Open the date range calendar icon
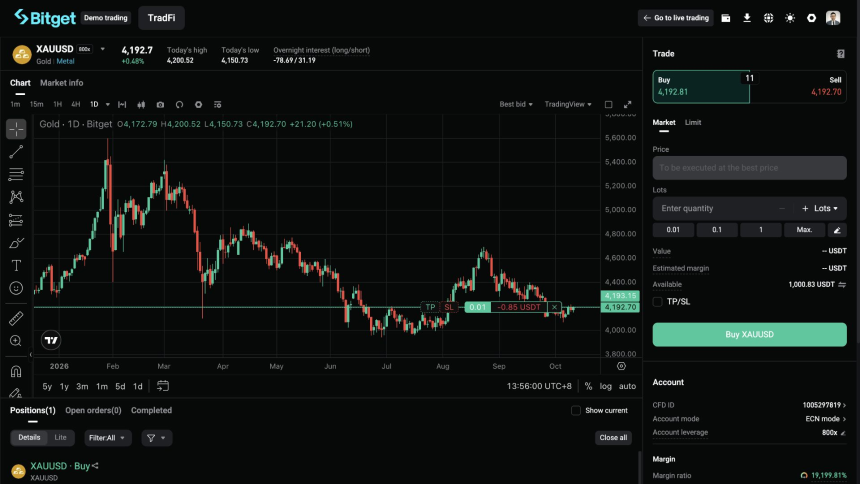Screen dimensions: 860x484 (x=163, y=386)
